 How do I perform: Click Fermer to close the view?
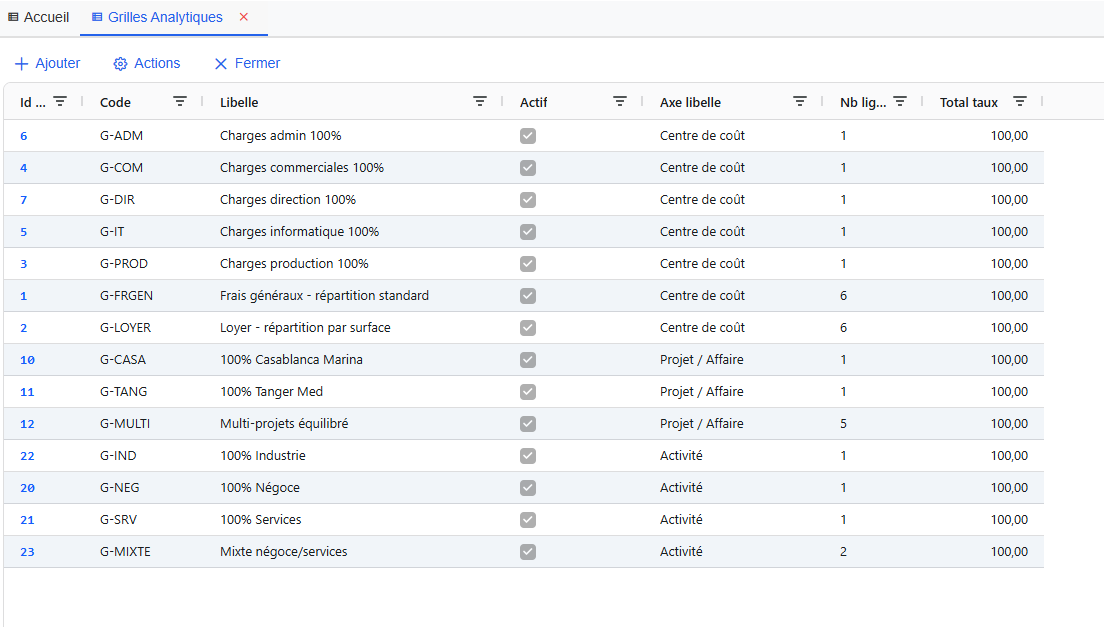pos(246,63)
